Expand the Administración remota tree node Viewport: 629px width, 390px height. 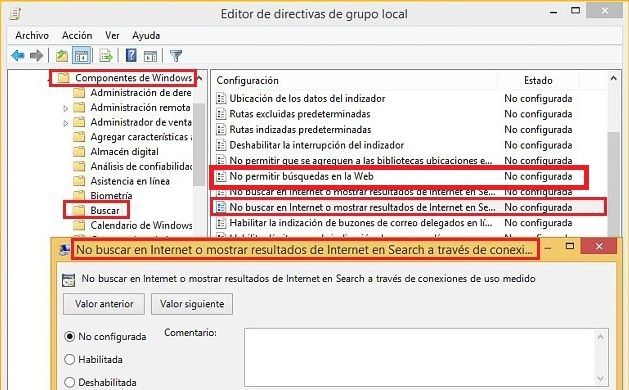coord(66,108)
